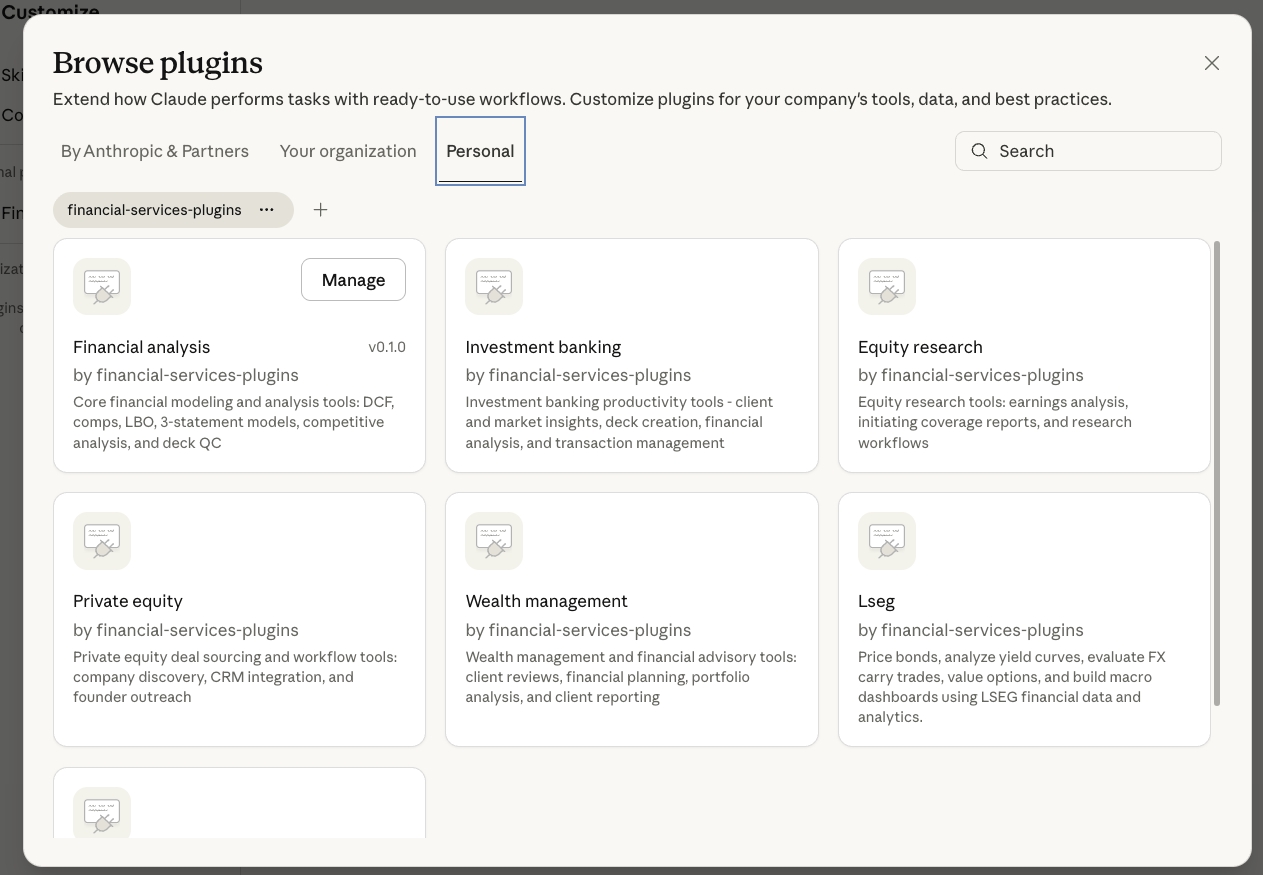Open the financial-services-plugins three-dot menu
This screenshot has width=1263, height=875.
pos(267,210)
